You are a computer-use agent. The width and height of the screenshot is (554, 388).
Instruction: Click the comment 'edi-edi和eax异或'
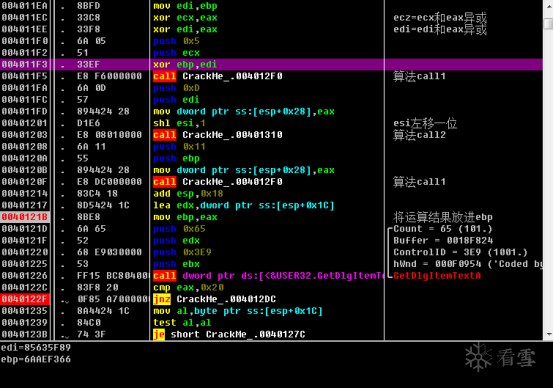(440, 29)
